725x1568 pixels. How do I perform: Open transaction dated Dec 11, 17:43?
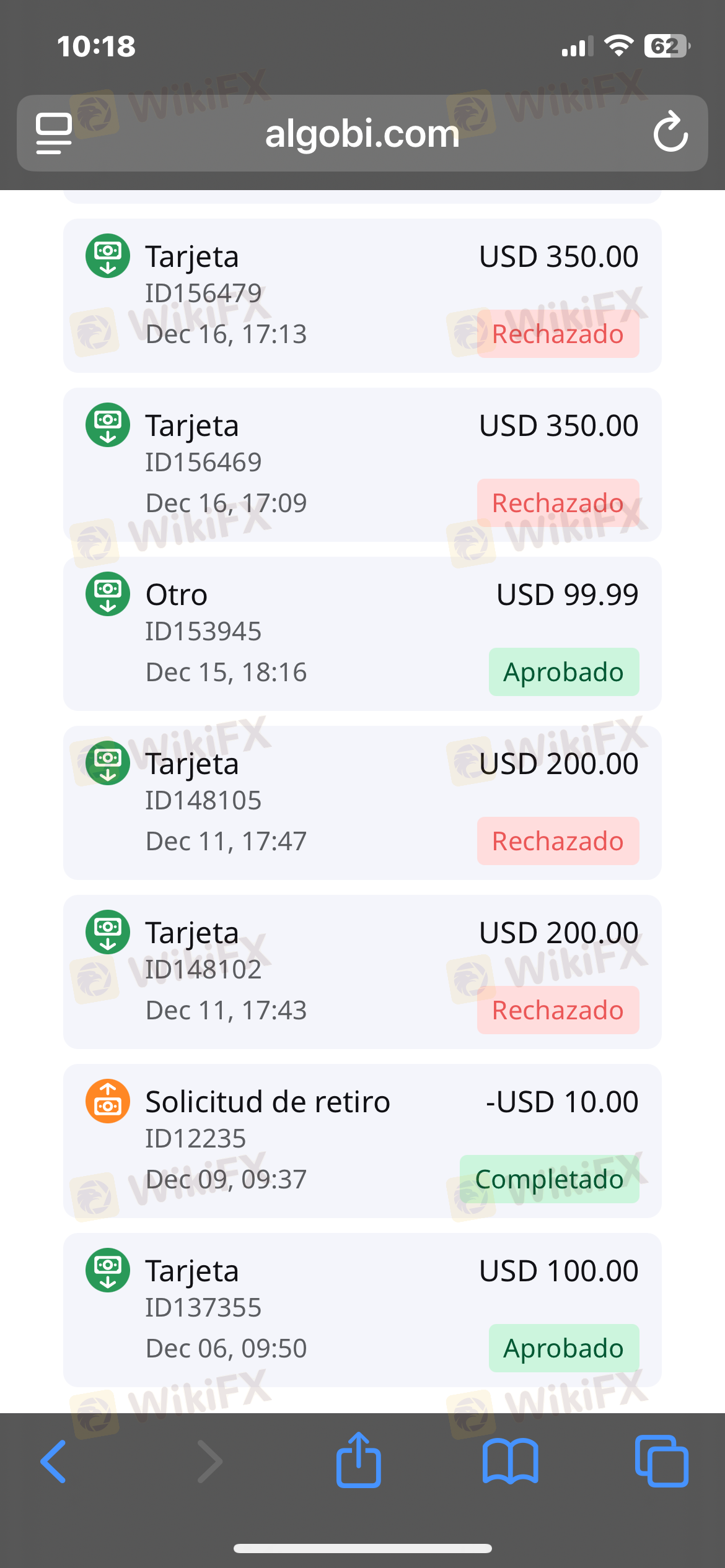362,972
